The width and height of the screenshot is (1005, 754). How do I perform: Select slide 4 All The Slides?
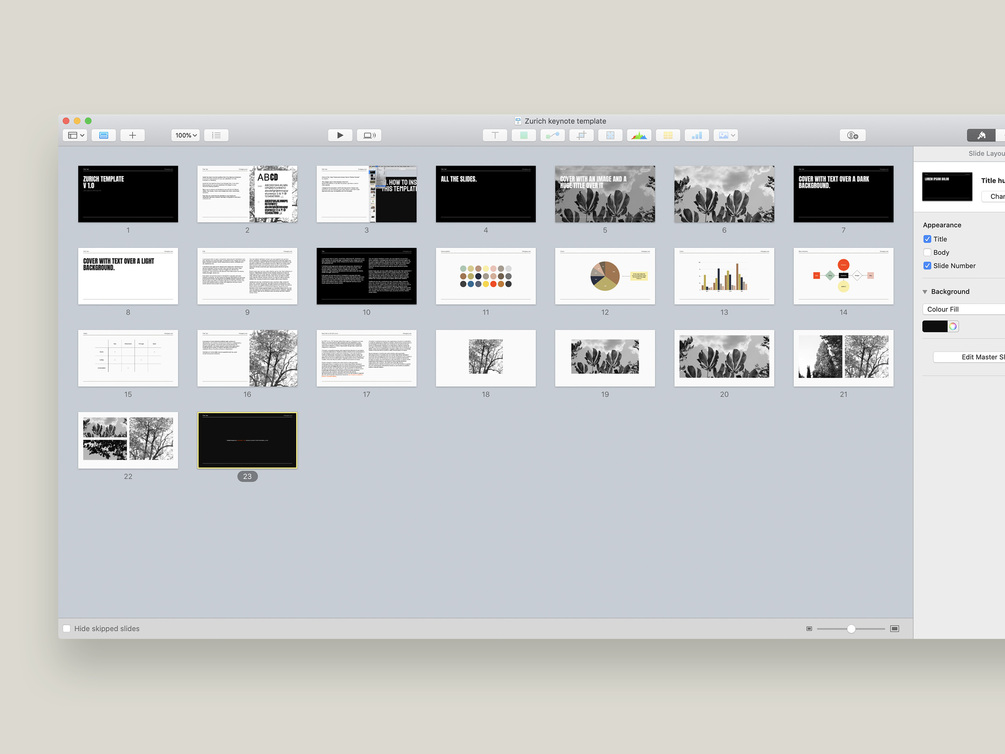pos(486,194)
